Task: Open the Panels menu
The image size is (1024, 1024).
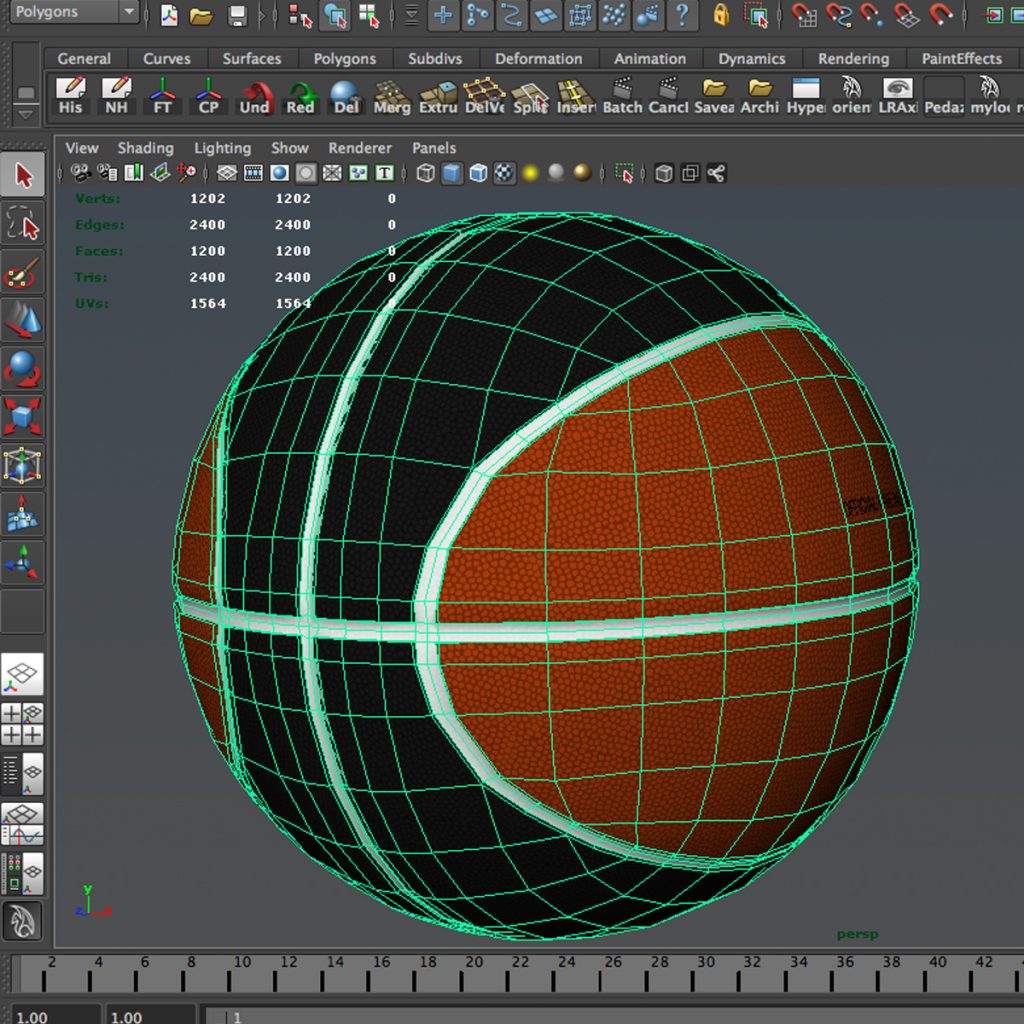Action: point(433,148)
